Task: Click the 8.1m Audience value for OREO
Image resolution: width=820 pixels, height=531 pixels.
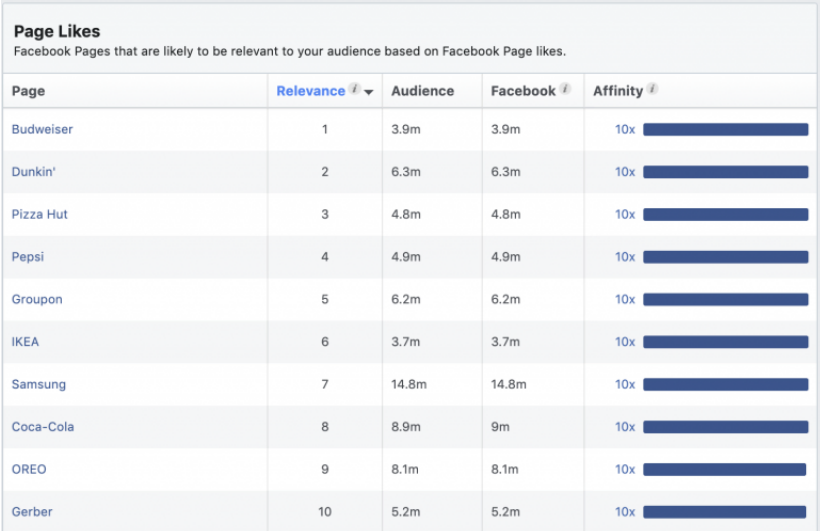Action: 405,469
